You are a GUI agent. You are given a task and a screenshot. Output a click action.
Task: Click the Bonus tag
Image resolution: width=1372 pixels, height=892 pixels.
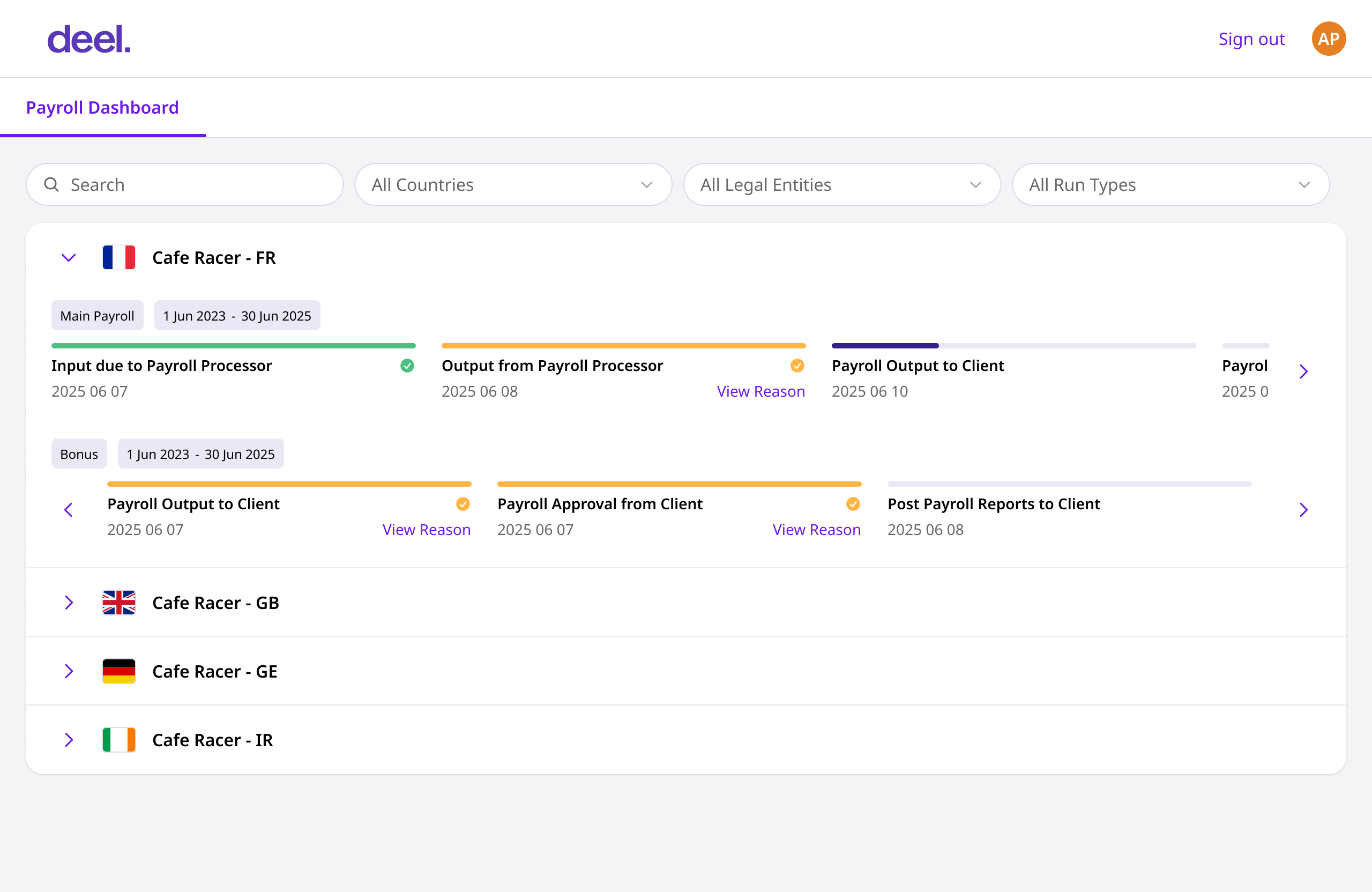(x=79, y=454)
